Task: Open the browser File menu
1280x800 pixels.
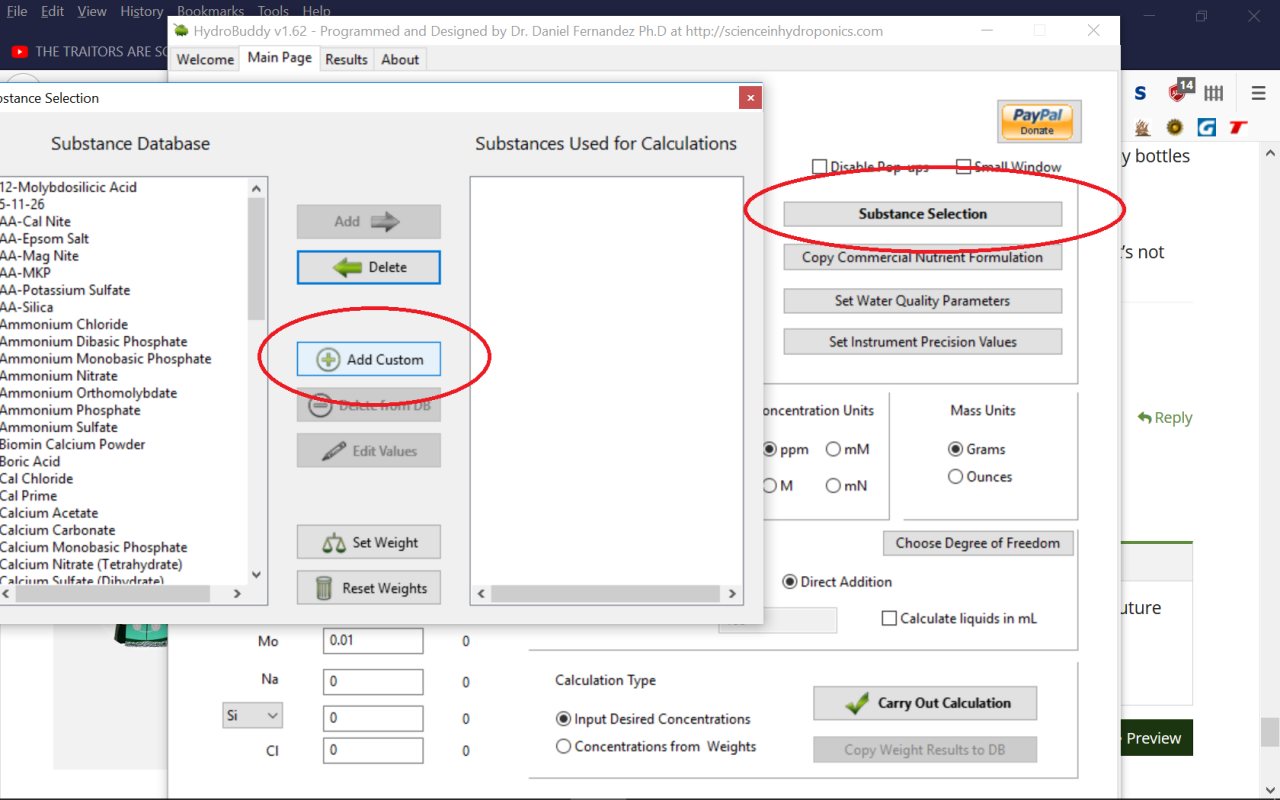Action: (17, 11)
